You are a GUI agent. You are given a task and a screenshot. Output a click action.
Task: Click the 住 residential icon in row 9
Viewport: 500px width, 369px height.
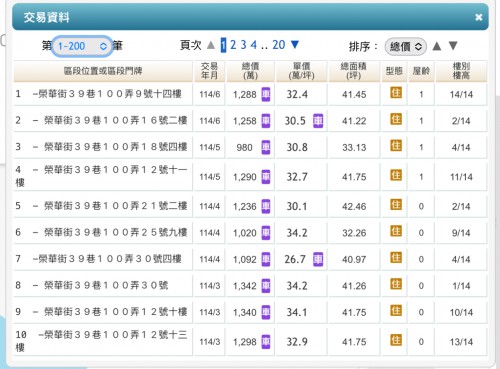pos(396,311)
